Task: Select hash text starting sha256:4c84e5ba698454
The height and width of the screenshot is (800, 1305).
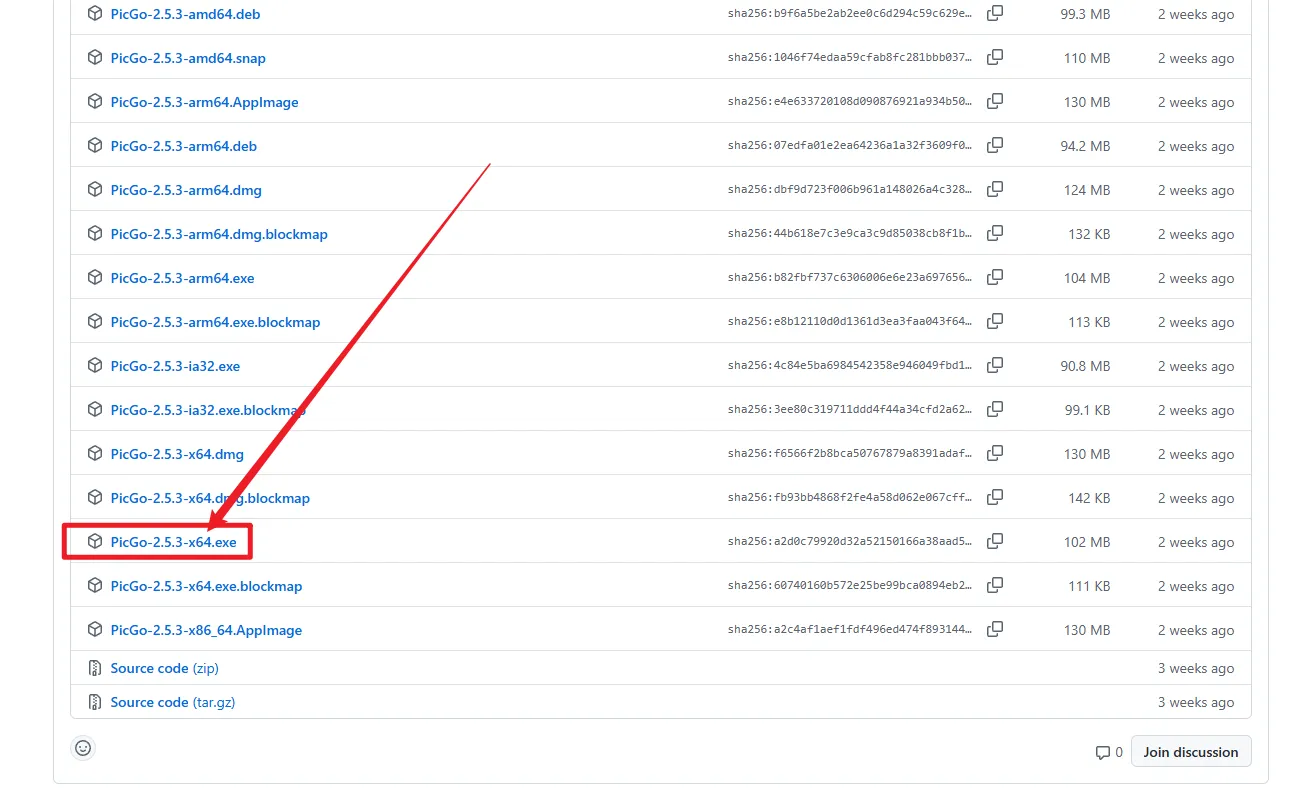Action: (x=850, y=366)
